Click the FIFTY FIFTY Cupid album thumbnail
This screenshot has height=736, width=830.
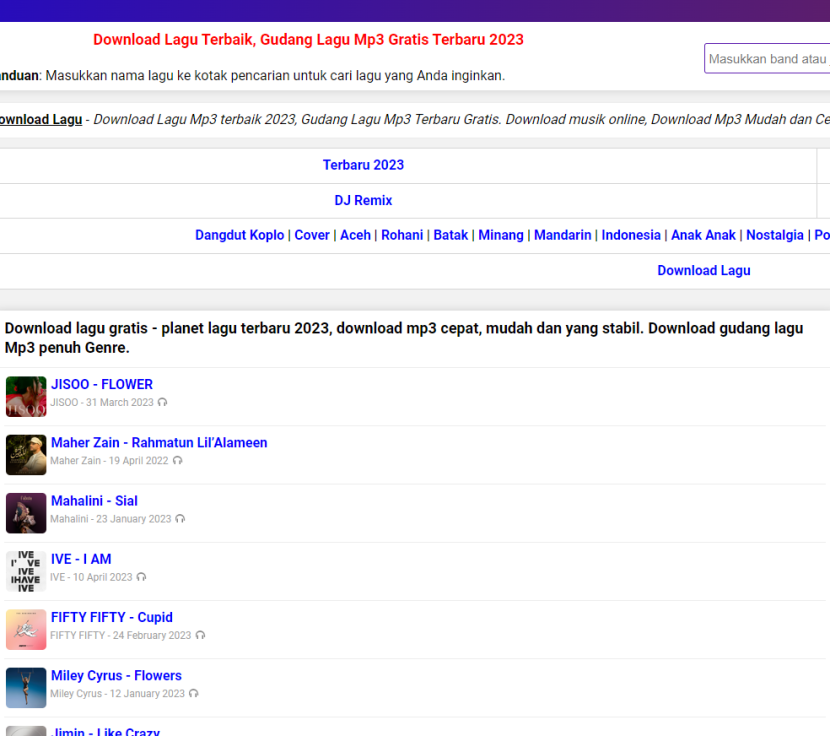[26, 629]
